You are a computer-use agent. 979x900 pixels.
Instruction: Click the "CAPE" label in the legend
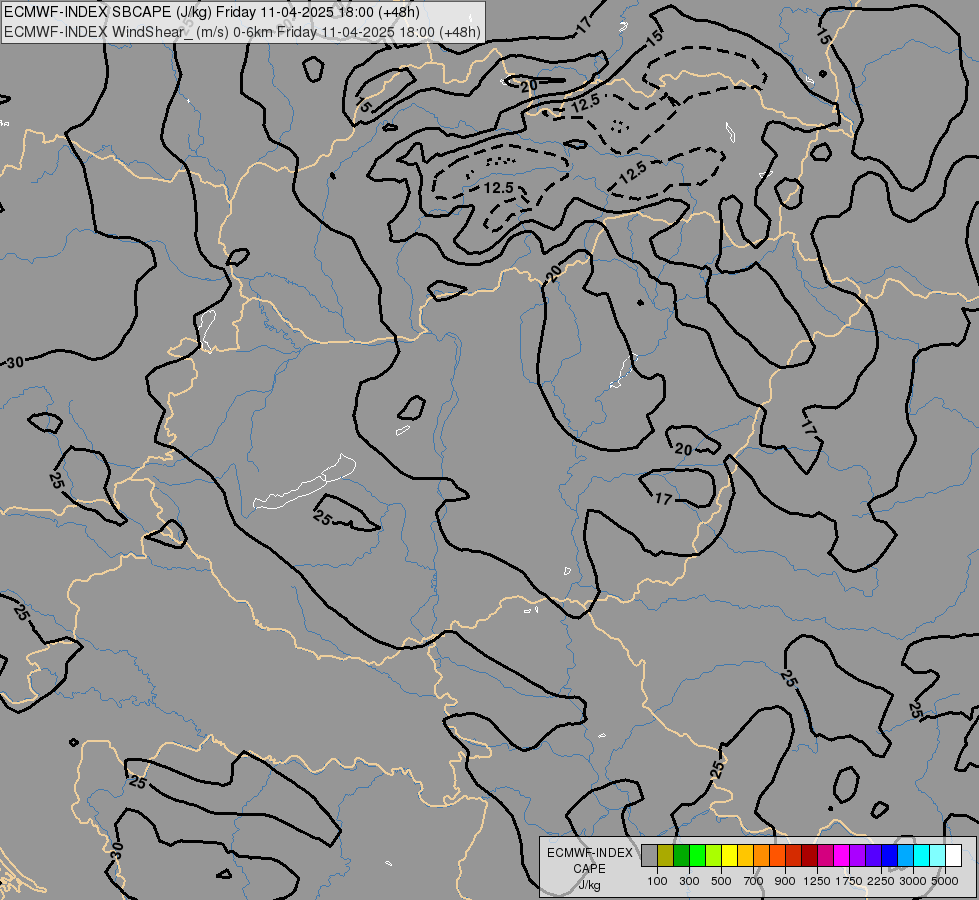589,869
